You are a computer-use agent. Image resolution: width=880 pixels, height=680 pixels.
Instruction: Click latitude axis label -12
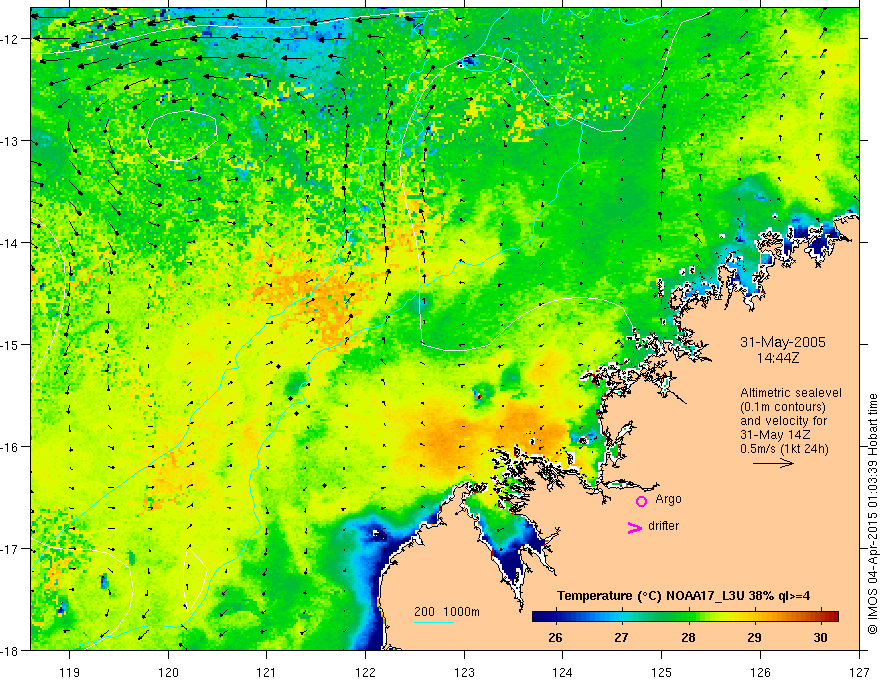11,39
